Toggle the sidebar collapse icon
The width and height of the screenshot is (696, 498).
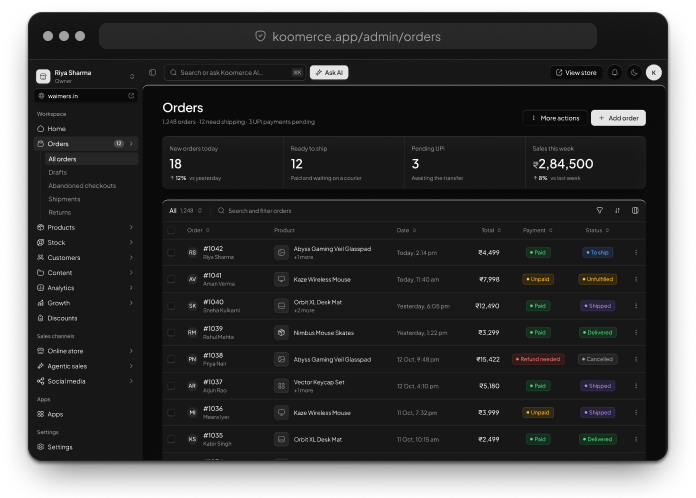(x=153, y=72)
